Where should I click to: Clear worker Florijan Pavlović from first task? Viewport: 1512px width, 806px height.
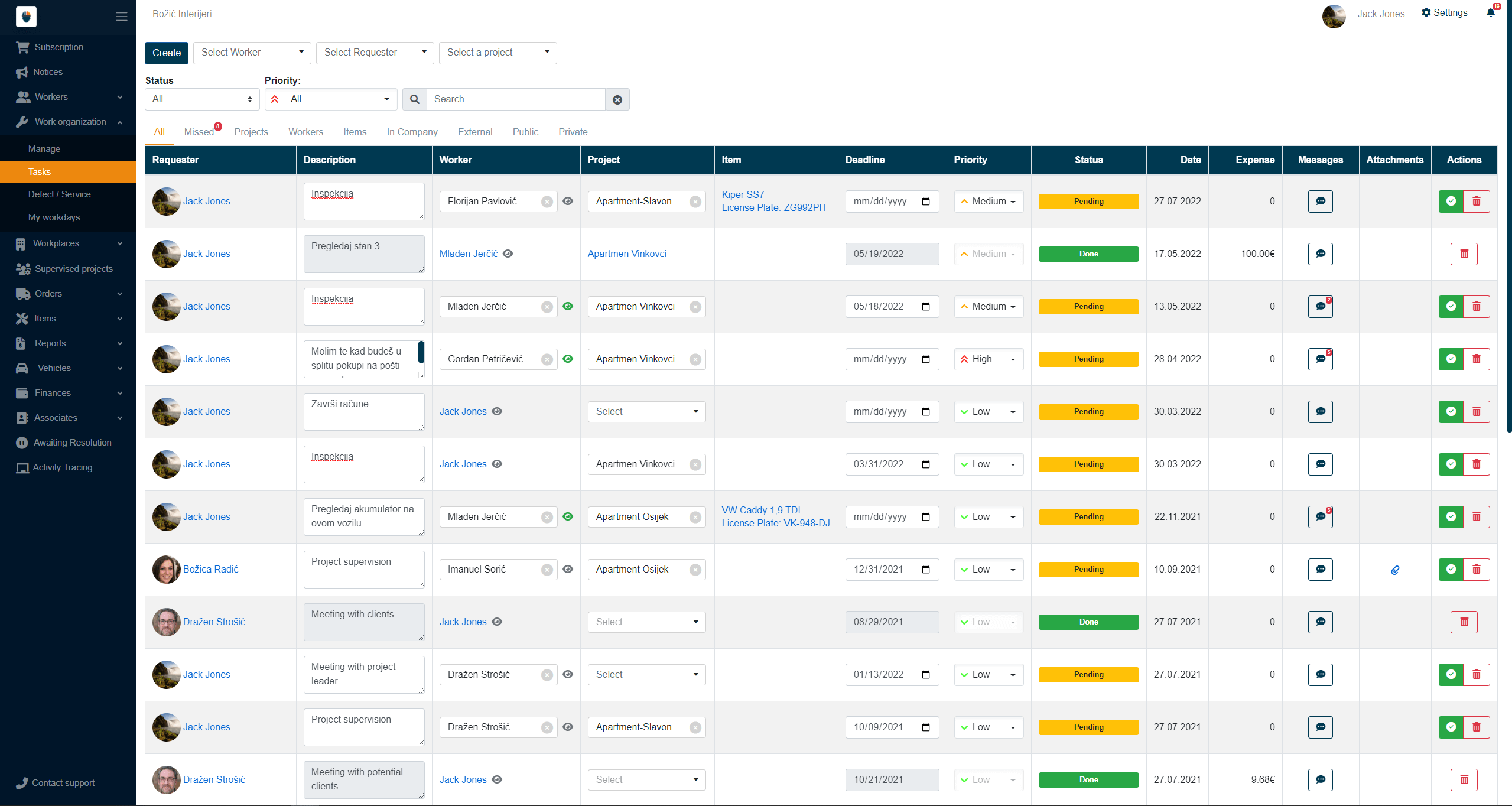[x=547, y=201]
